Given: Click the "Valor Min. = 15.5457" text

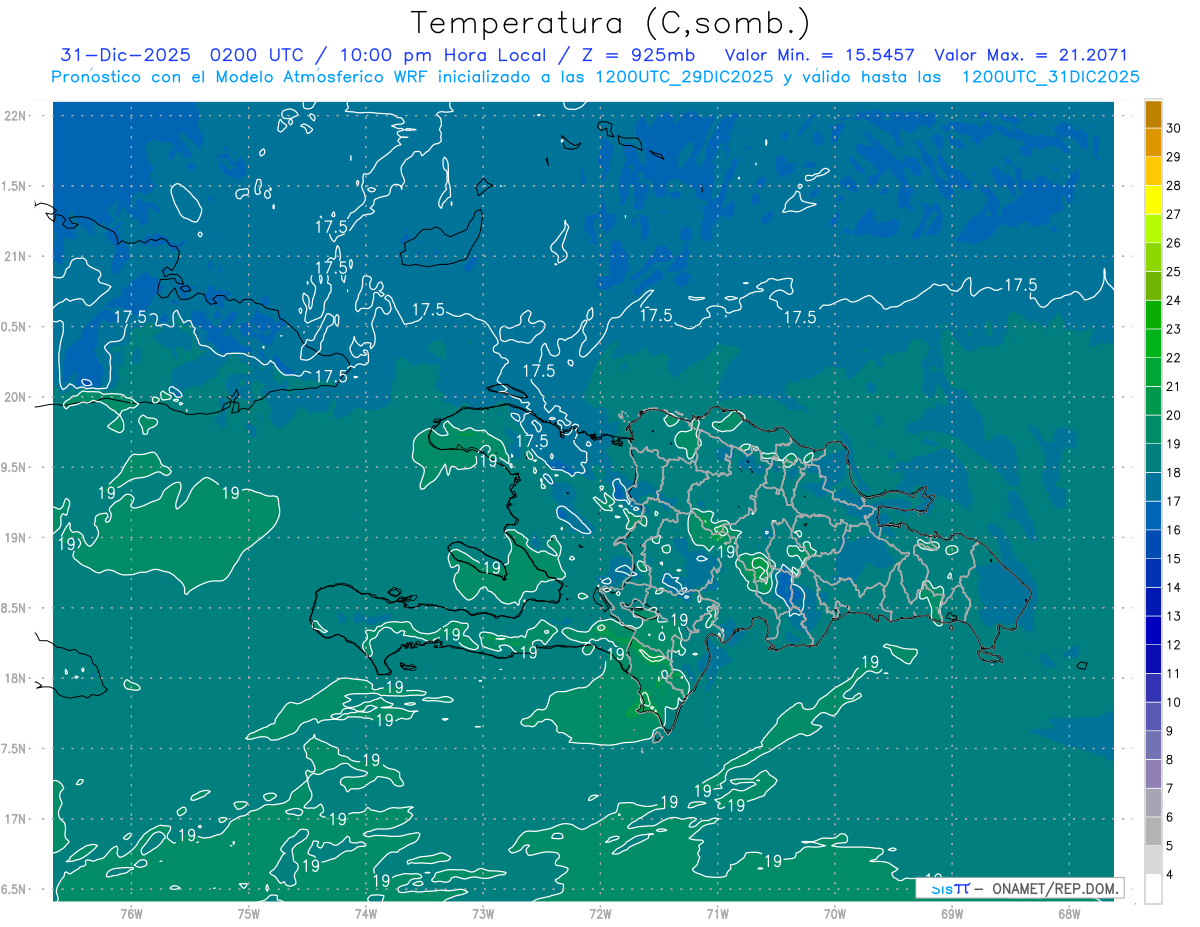Looking at the screenshot, I should pos(820,55).
